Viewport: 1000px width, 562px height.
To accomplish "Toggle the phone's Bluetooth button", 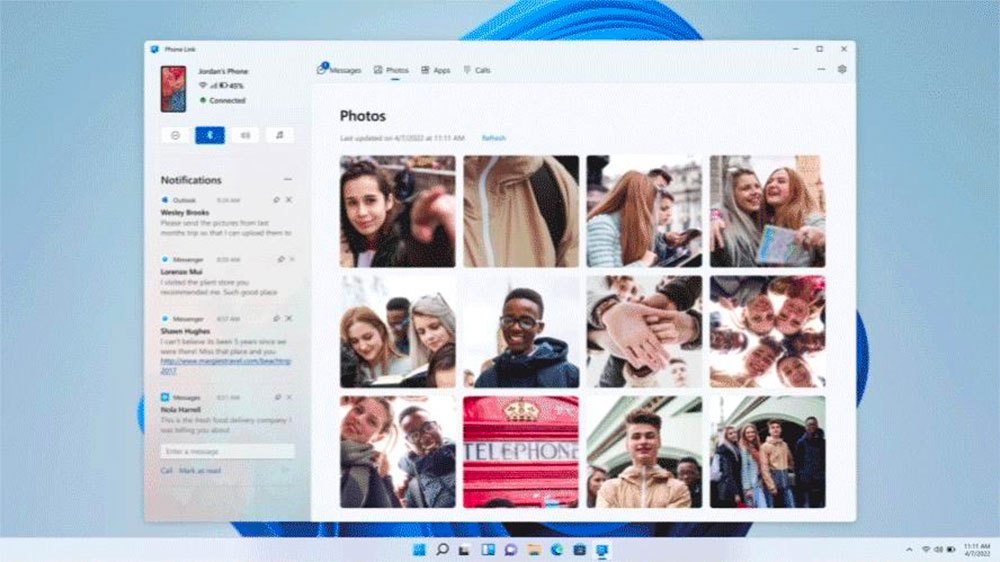I will pyautogui.click(x=210, y=135).
